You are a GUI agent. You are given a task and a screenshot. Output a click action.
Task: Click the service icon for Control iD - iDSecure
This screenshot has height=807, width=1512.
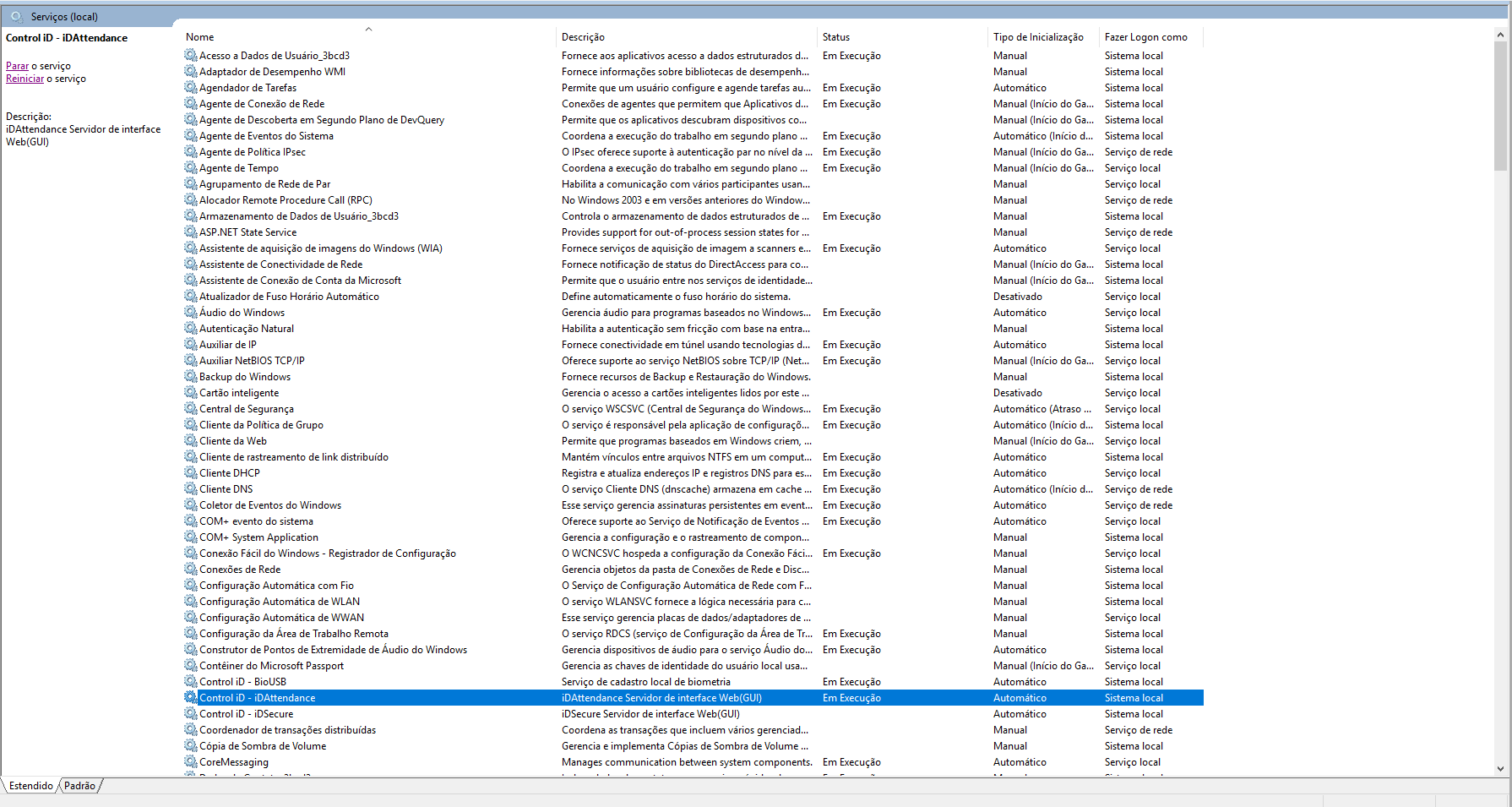click(191, 713)
